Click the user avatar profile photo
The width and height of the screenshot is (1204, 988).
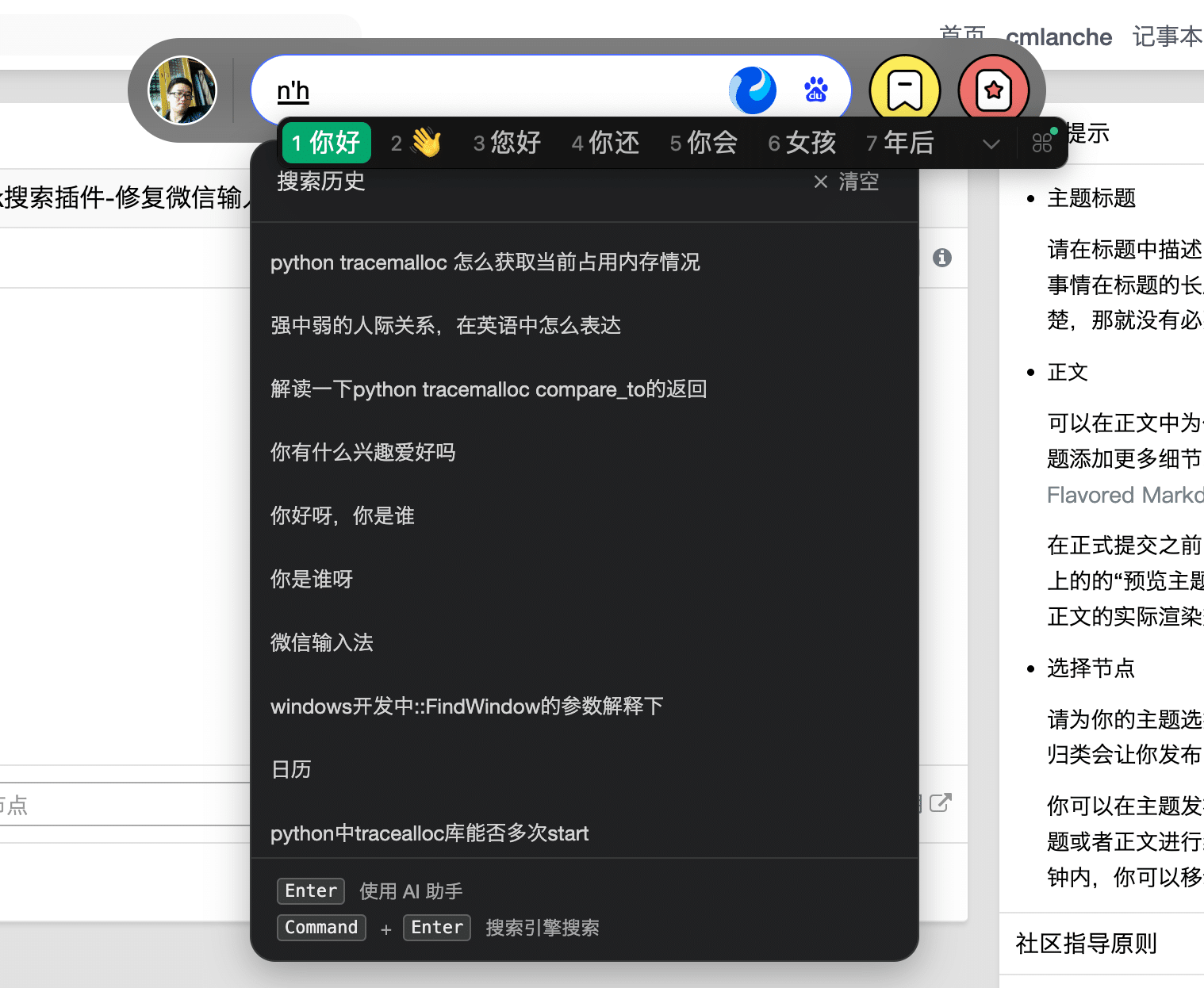click(182, 90)
